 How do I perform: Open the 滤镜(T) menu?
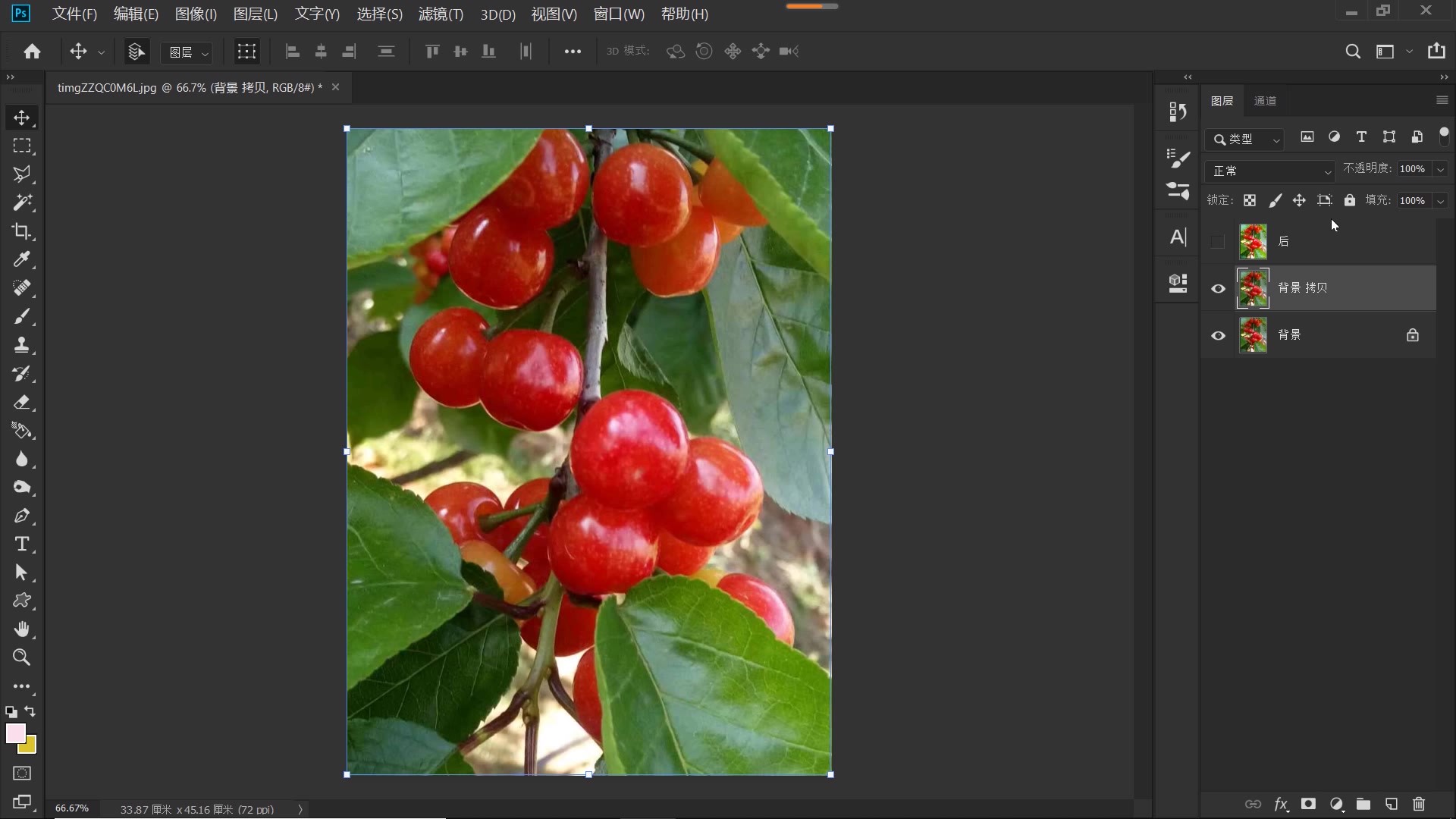(441, 14)
